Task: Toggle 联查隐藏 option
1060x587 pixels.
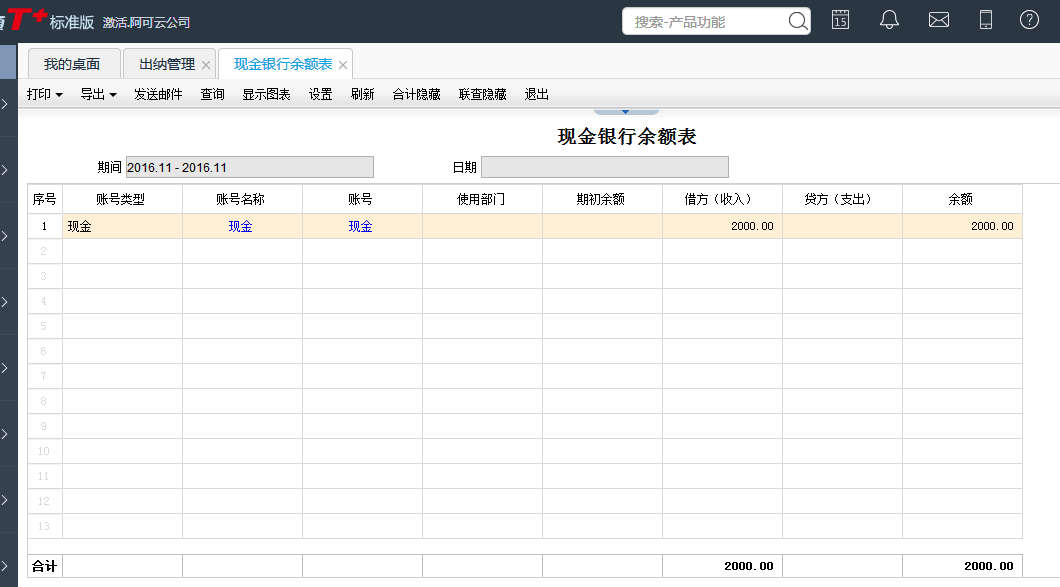Action: pos(482,95)
